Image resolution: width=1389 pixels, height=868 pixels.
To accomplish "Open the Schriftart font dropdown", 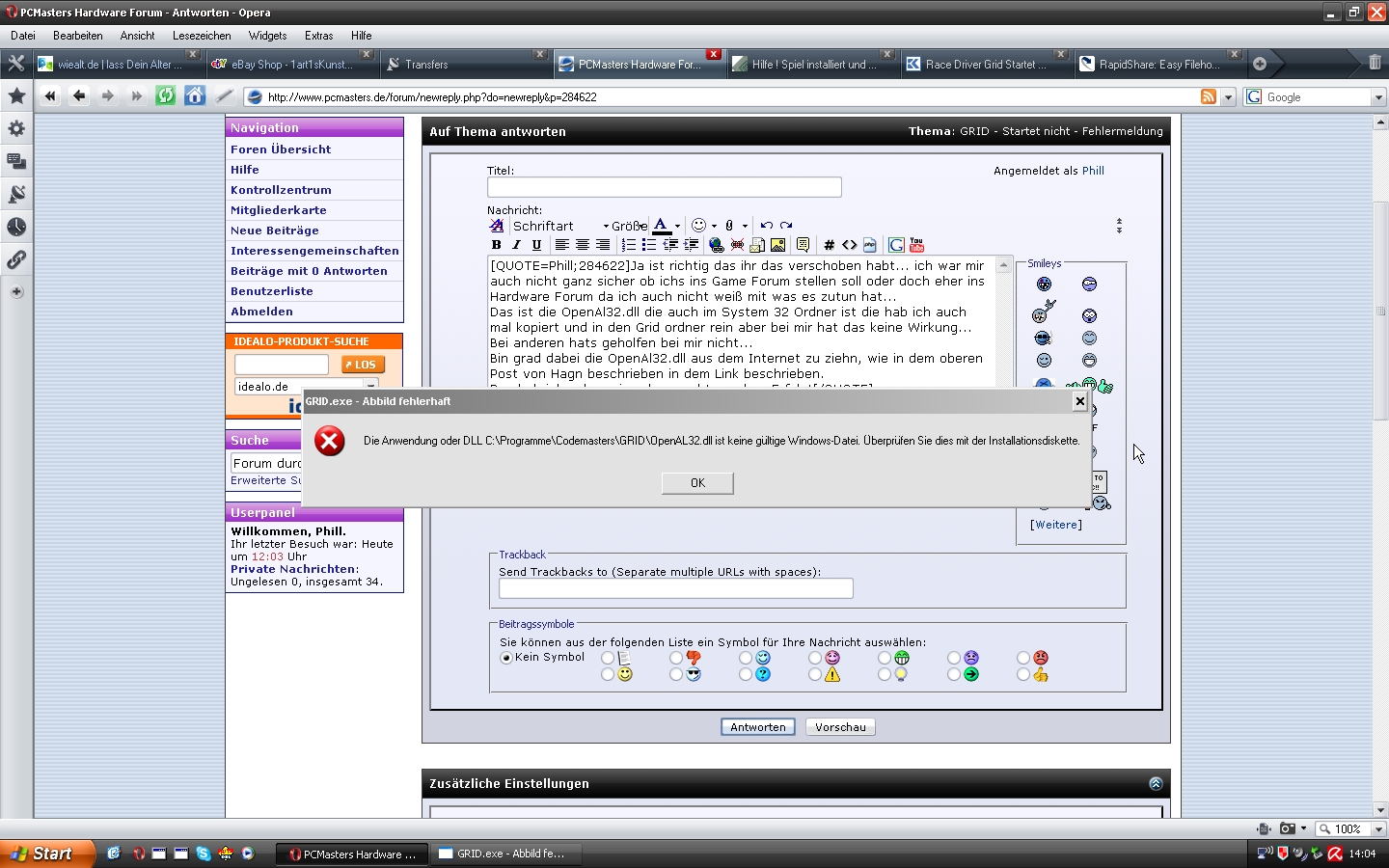I will point(560,226).
